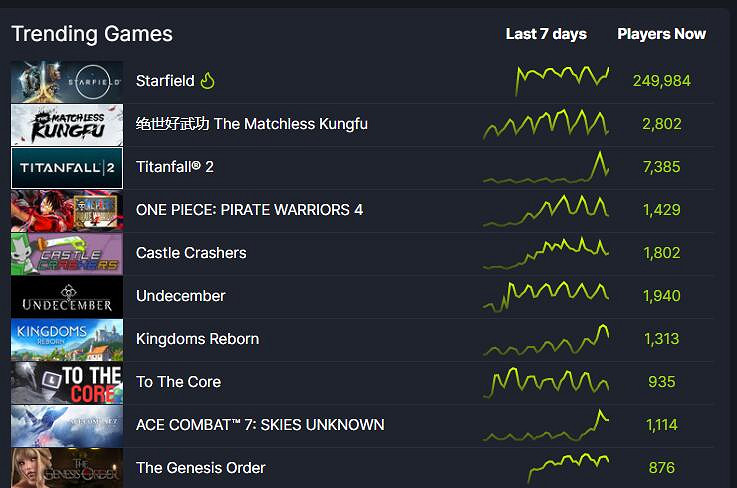Click Starfield's 249,984 player count
737x488 pixels.
pyautogui.click(x=661, y=81)
